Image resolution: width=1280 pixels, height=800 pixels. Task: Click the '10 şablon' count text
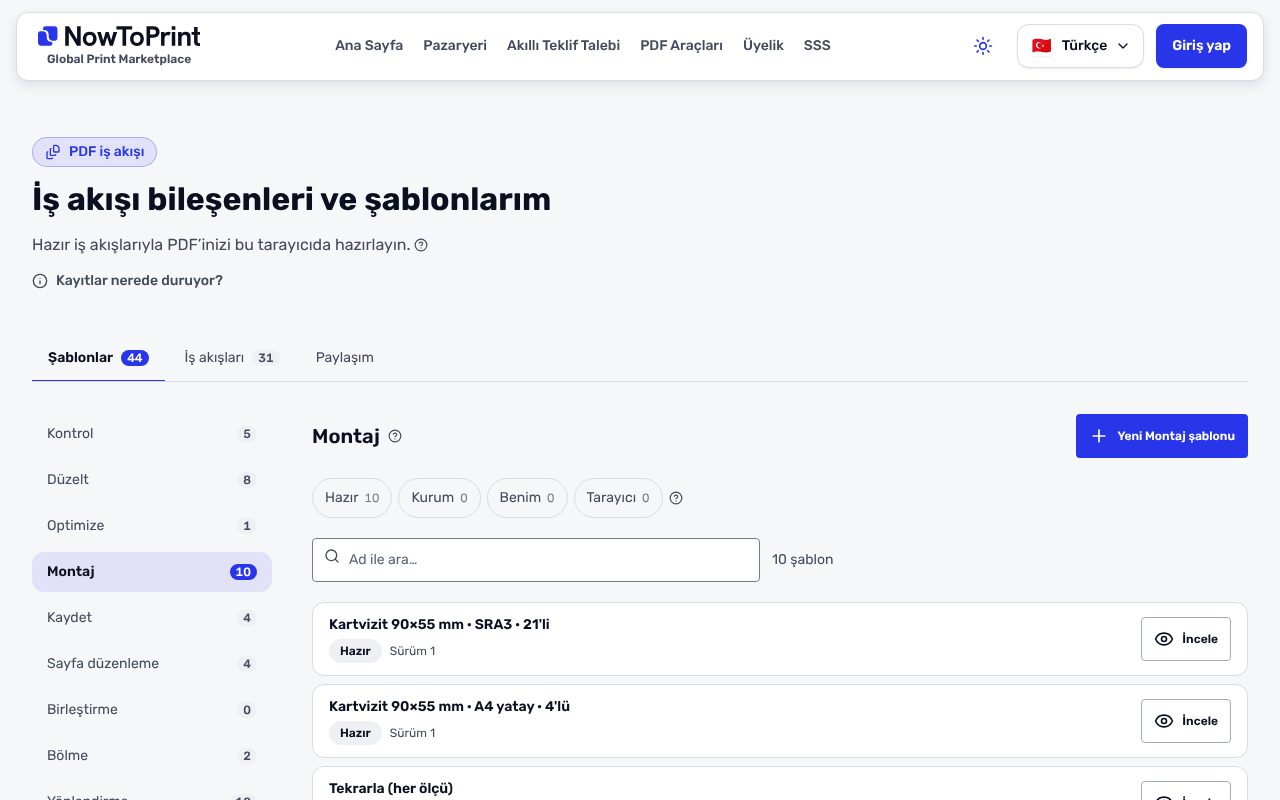click(x=802, y=560)
